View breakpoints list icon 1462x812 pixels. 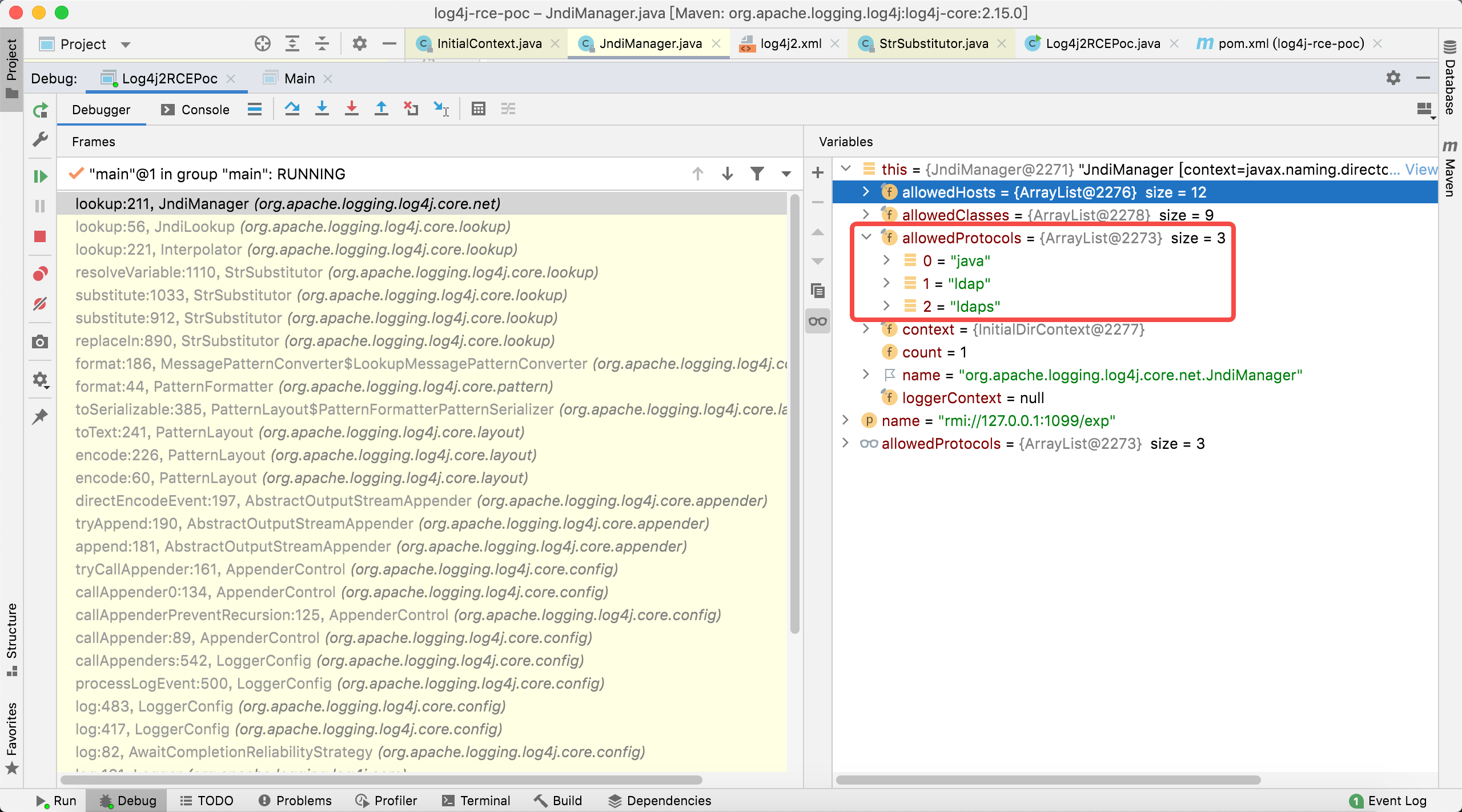click(x=40, y=274)
